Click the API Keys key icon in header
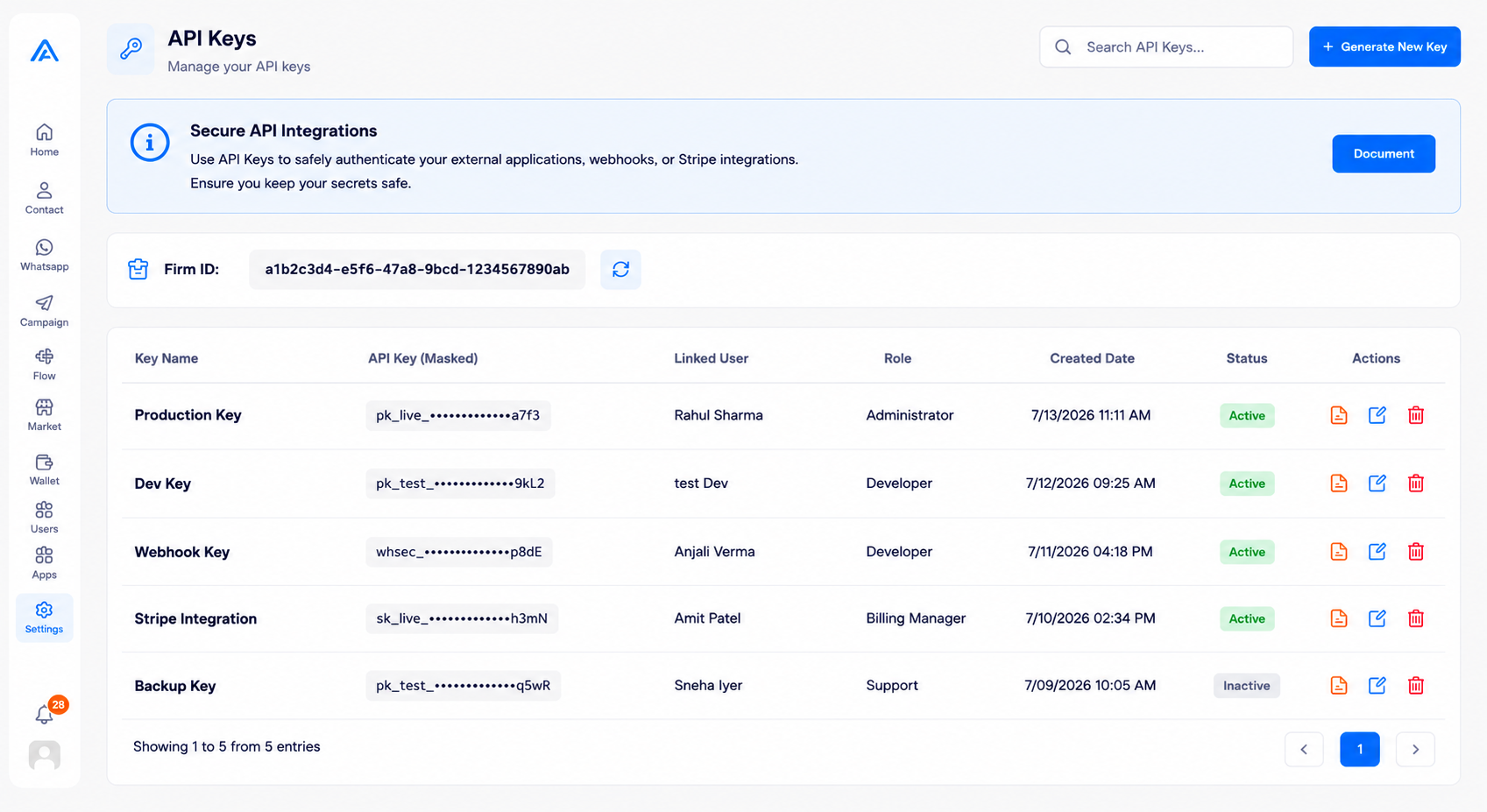The height and width of the screenshot is (812, 1487). pyautogui.click(x=131, y=49)
